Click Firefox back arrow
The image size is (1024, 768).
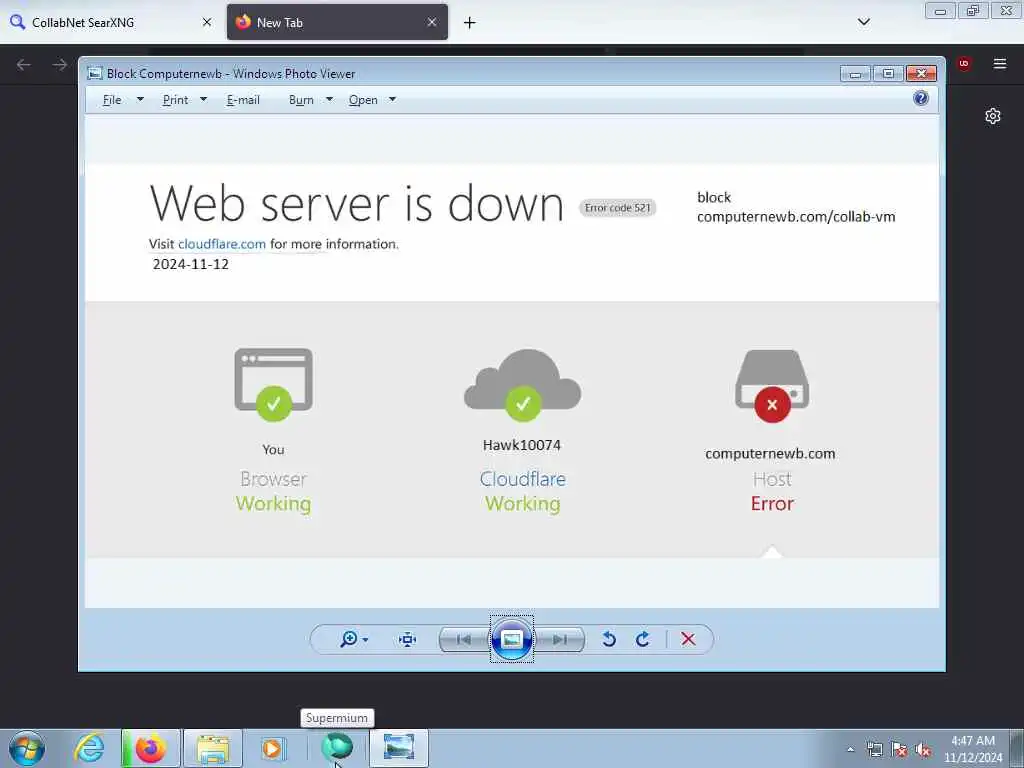coord(24,64)
